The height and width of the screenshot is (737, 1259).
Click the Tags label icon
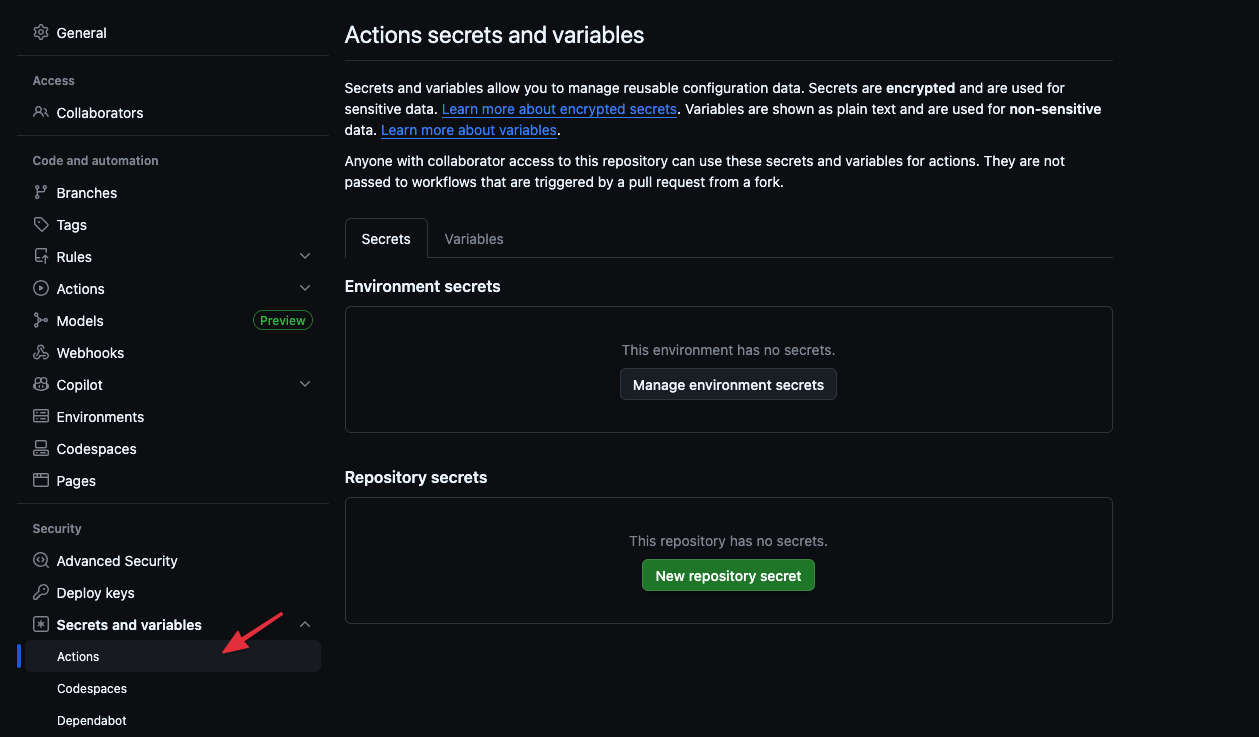(41, 225)
